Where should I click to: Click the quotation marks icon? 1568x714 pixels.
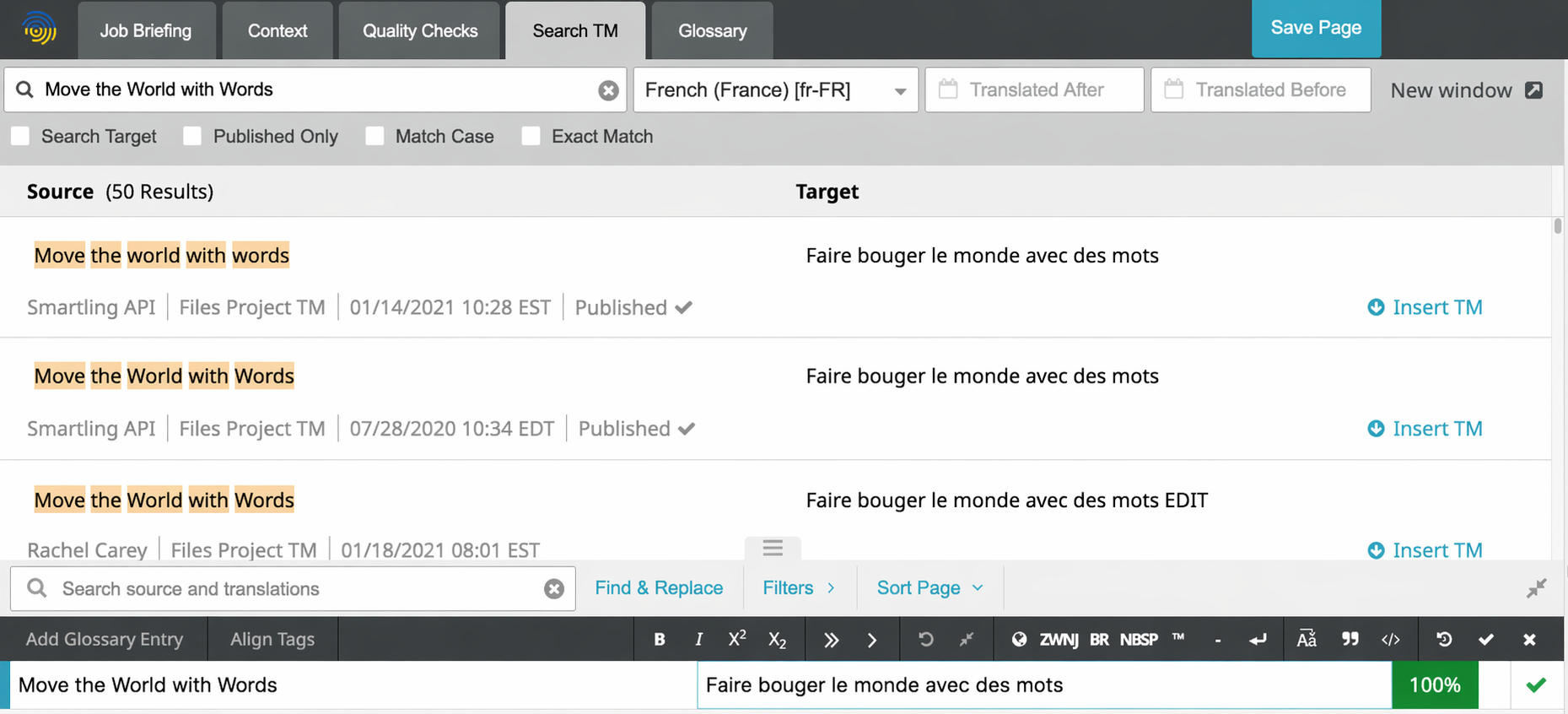coord(1350,640)
